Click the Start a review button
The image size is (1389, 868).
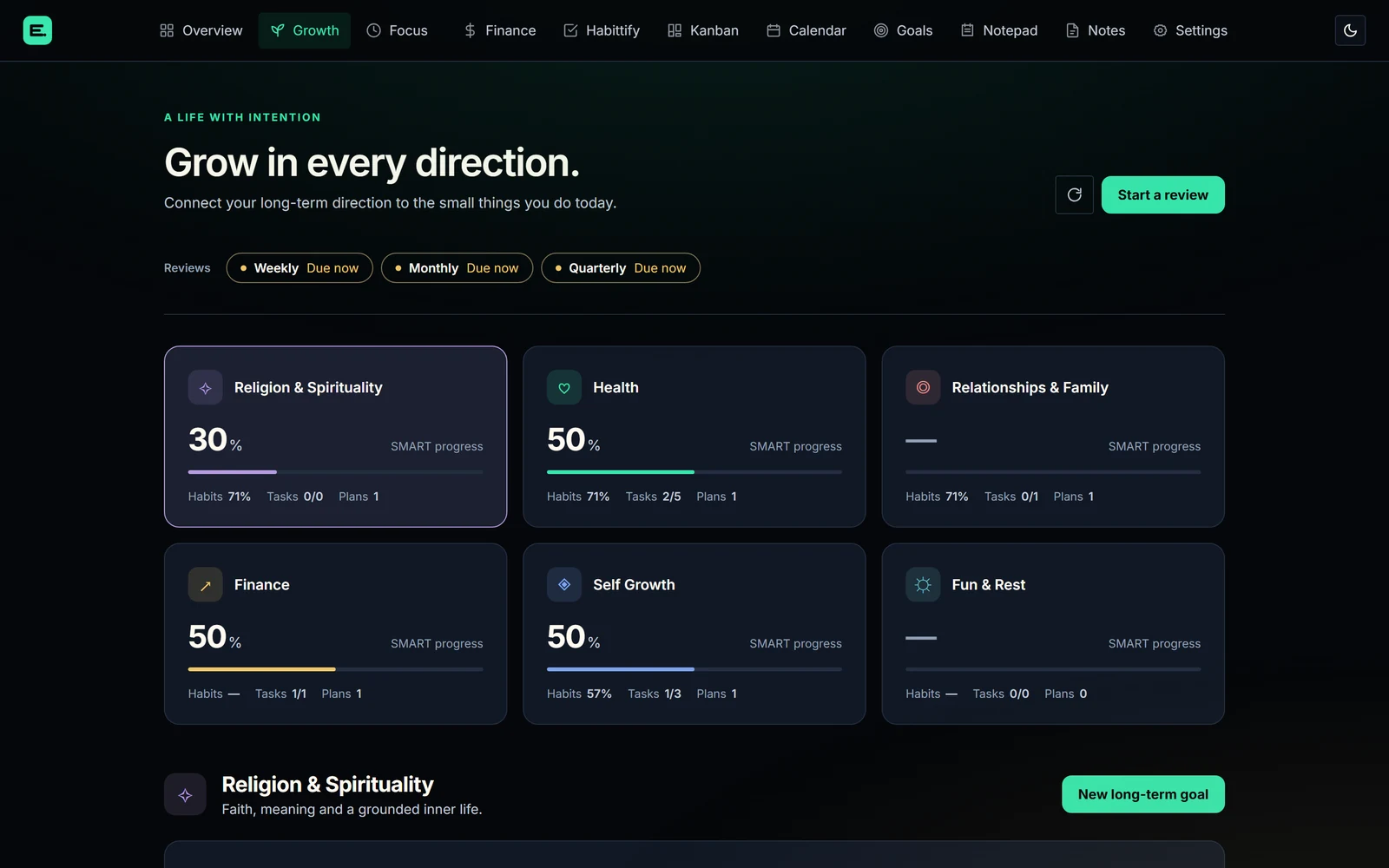pyautogui.click(x=1163, y=194)
